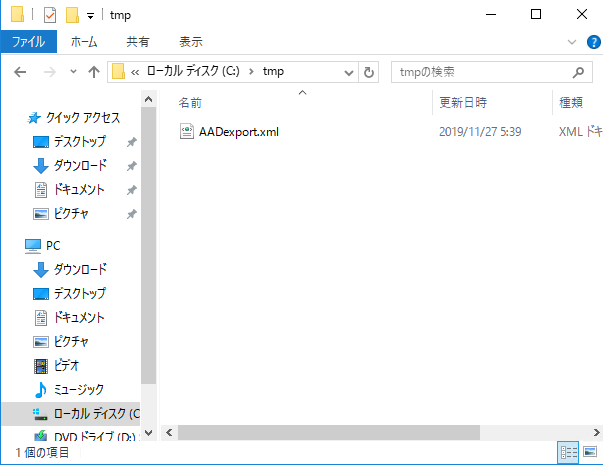Open ダウンロード under クイック アクセス
603x465 pixels.
click(80, 165)
